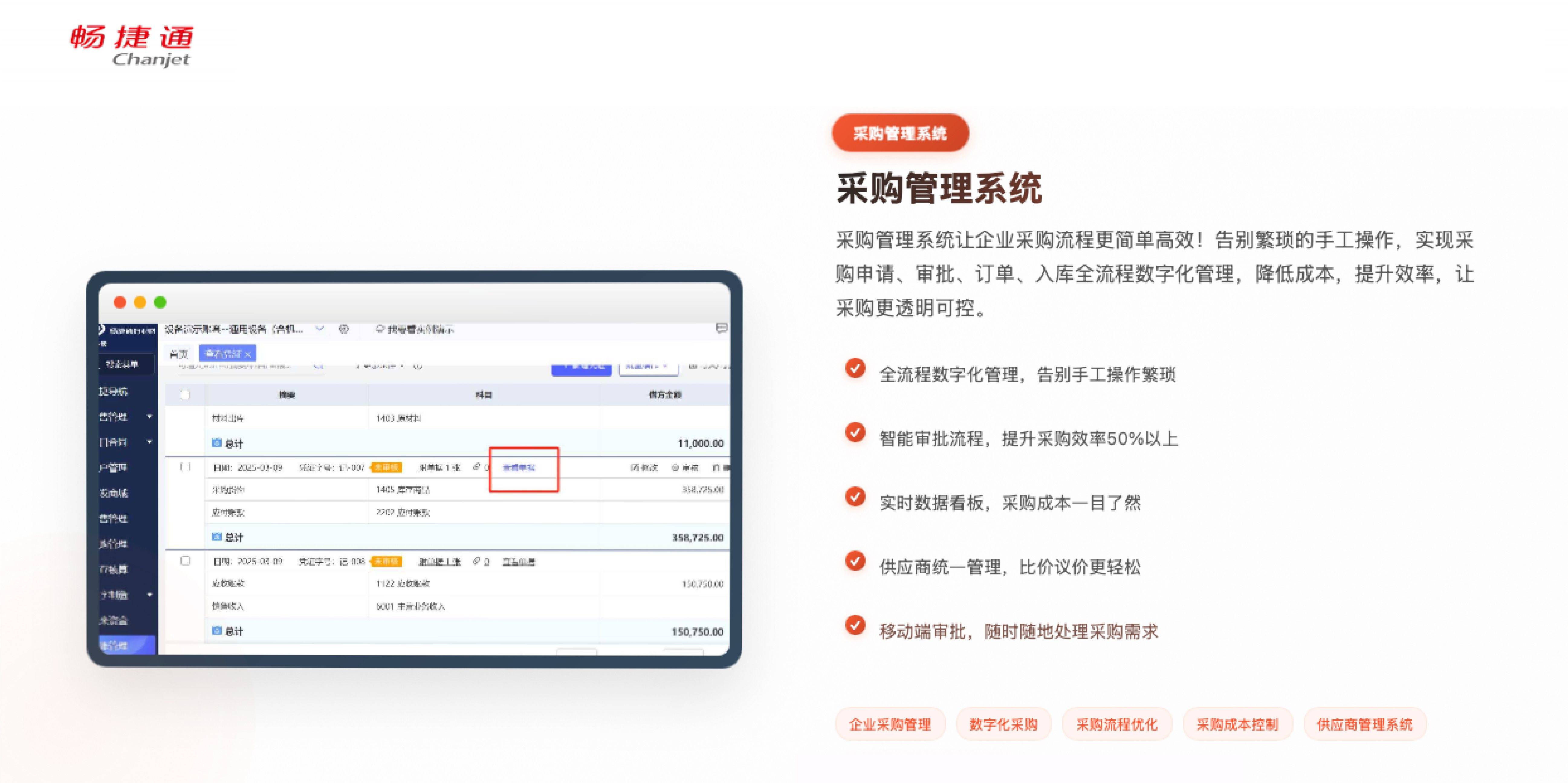
Task: Click blue 总计 icon beside 150,750.00 row
Action: 216,631
